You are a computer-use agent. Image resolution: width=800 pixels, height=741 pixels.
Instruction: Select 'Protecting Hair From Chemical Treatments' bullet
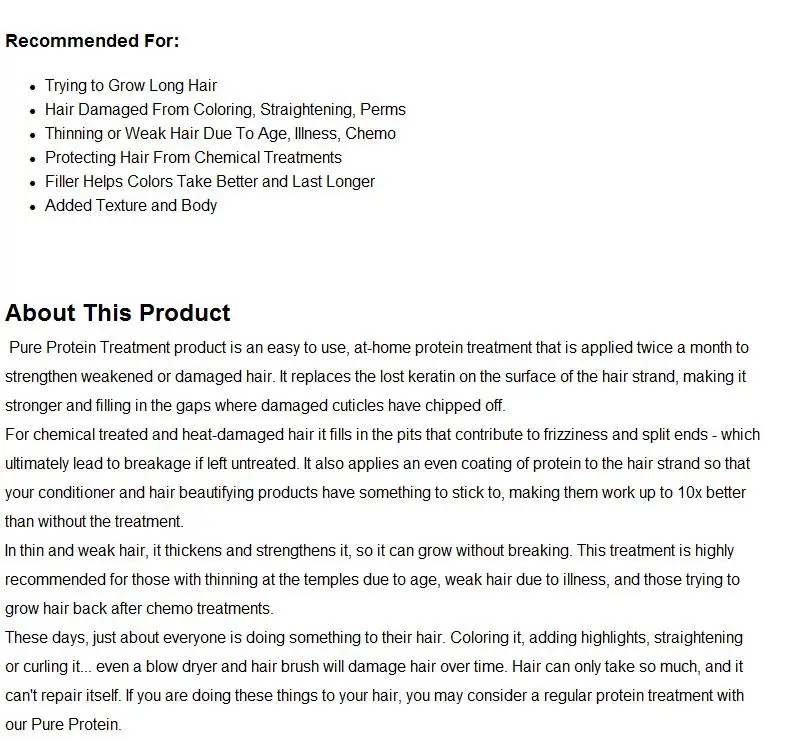(x=193, y=157)
